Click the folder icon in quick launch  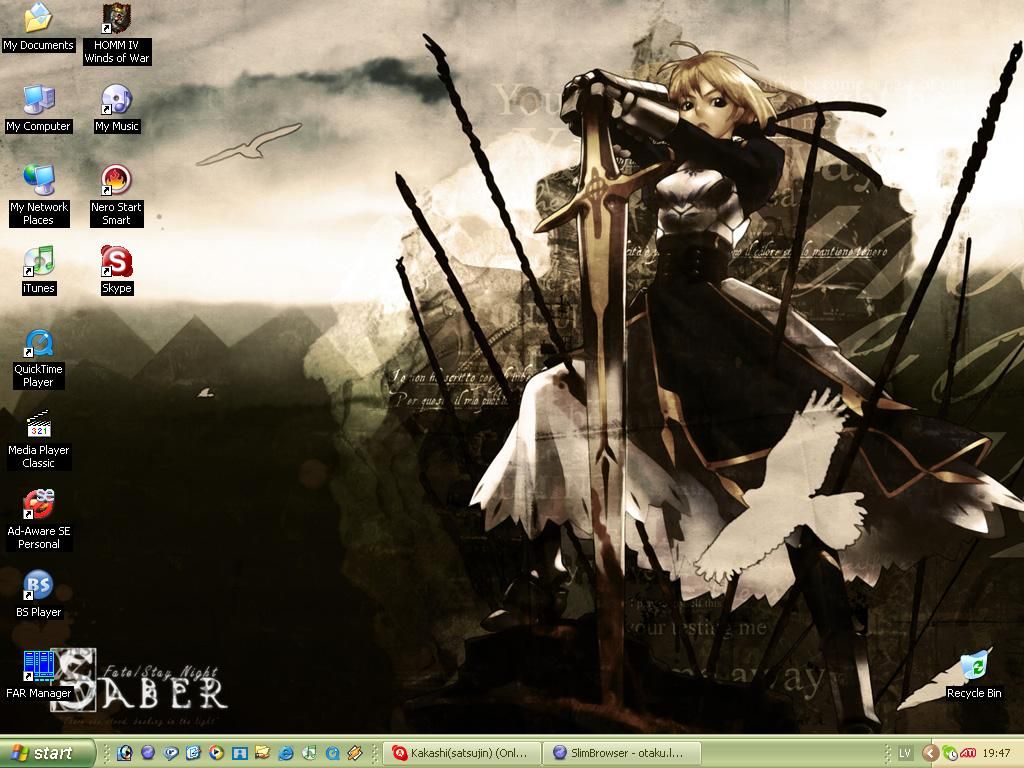tap(263, 752)
